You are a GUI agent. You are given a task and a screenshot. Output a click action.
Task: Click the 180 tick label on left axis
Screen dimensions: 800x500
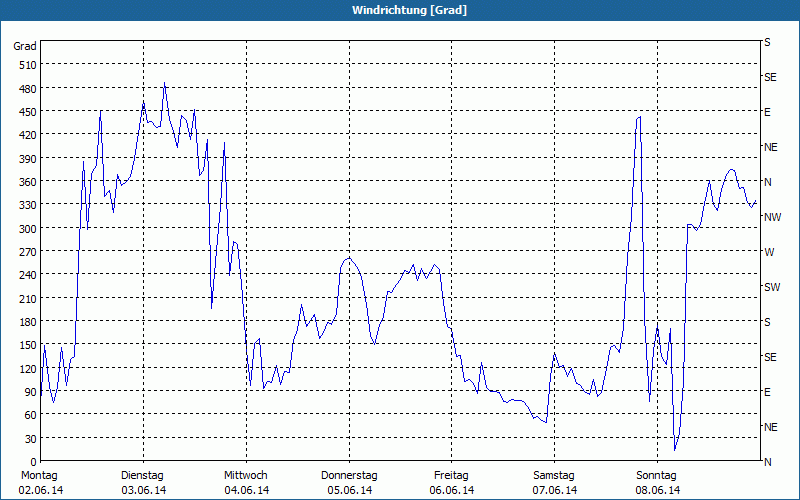click(25, 322)
